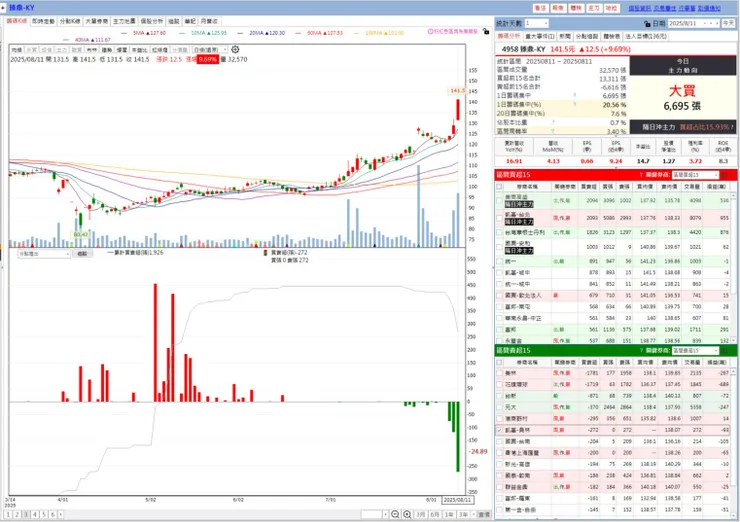Click the 2025/08/11 date marker on axis
This screenshot has width=740, height=522.
[x=457, y=500]
